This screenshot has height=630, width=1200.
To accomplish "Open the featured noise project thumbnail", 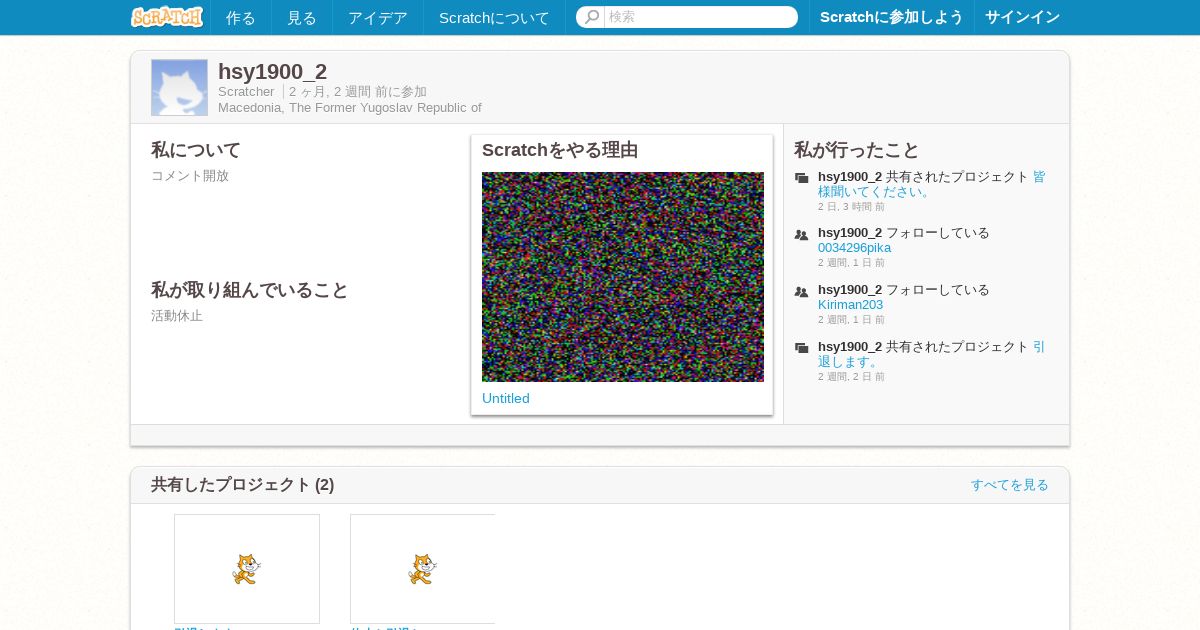I will pyautogui.click(x=623, y=277).
